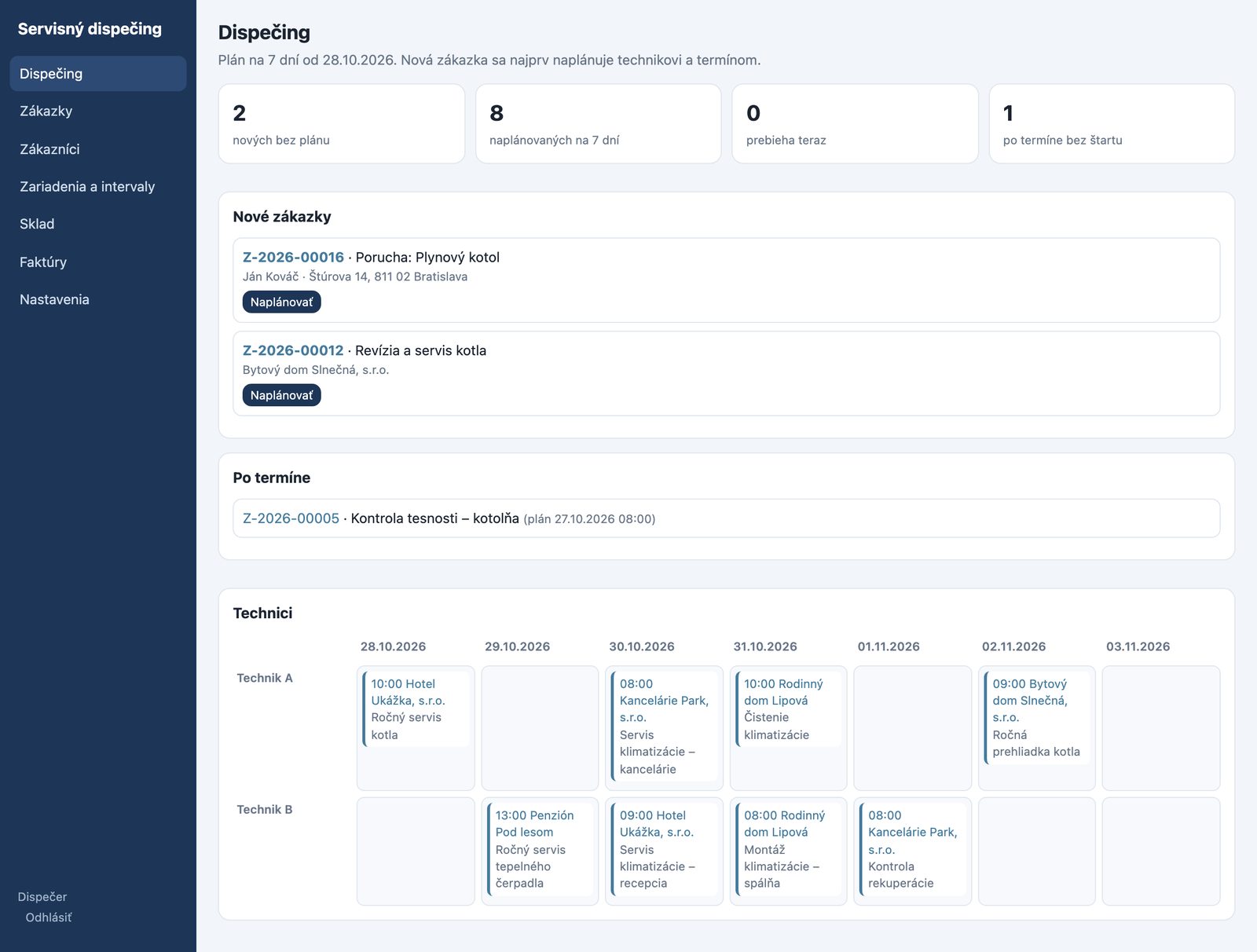1257x952 pixels.
Task: Open Technik B 08:00 Kancelárie Park job
Action: pyautogui.click(x=912, y=849)
